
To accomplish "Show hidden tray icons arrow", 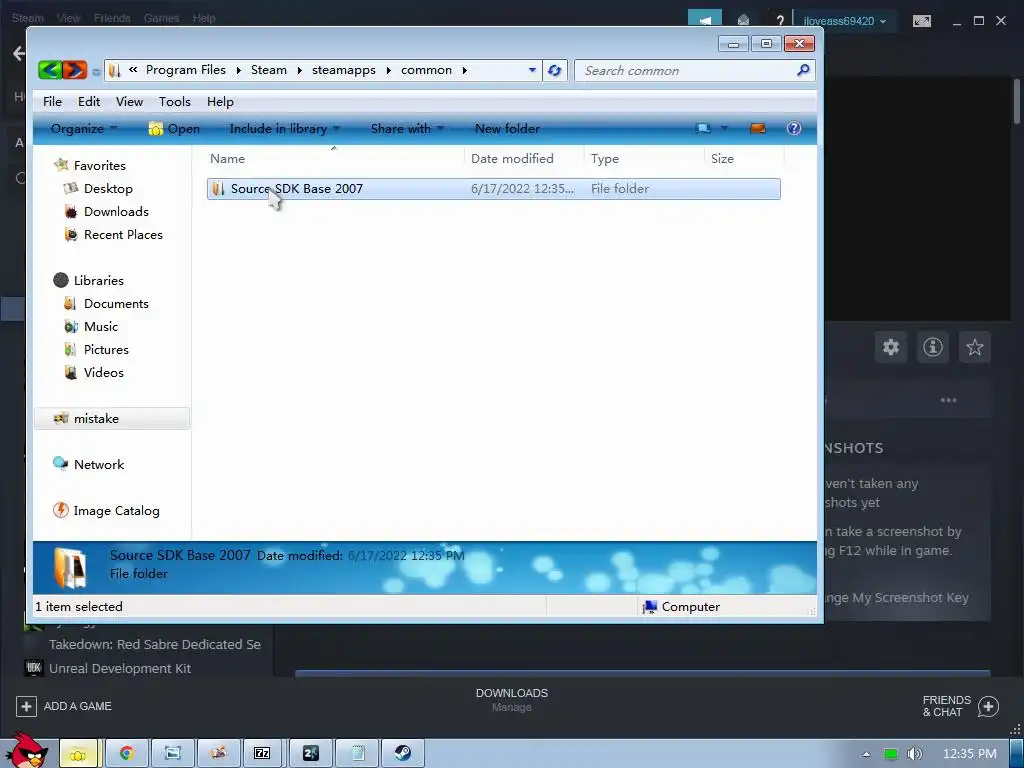I will [866, 754].
